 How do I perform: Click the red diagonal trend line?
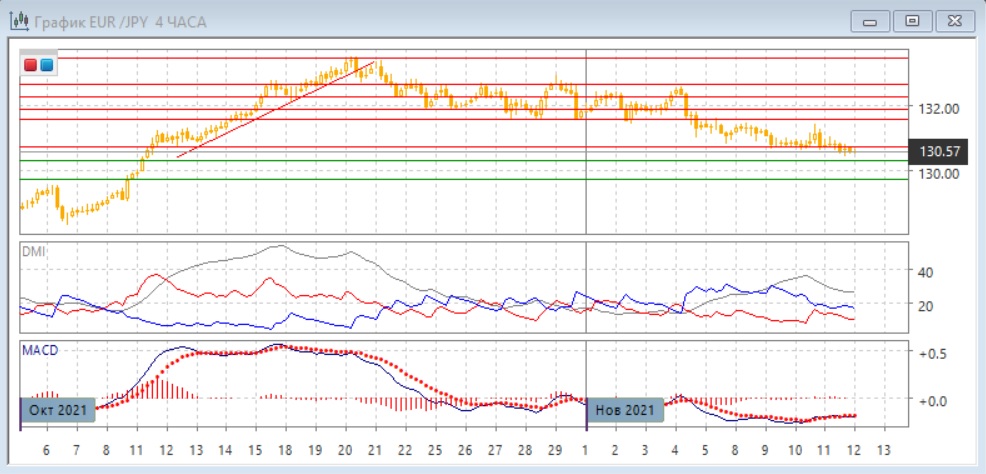pos(275,110)
